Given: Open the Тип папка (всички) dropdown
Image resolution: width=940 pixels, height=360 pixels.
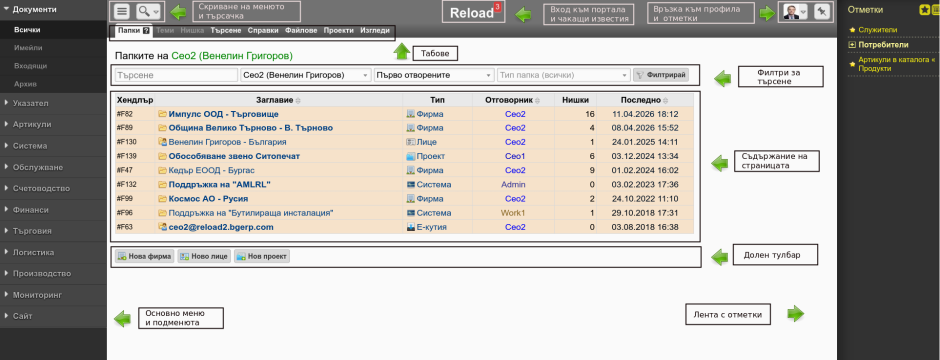Looking at the screenshot, I should pos(563,75).
